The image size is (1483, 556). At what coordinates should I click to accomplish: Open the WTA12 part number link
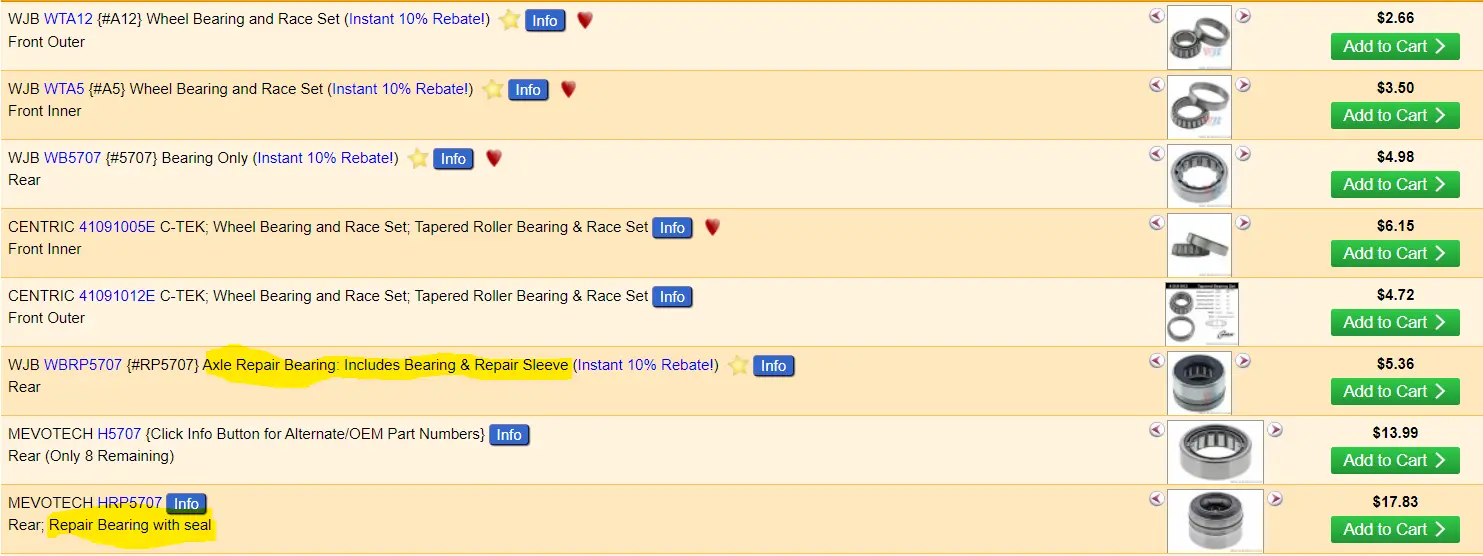click(x=68, y=20)
